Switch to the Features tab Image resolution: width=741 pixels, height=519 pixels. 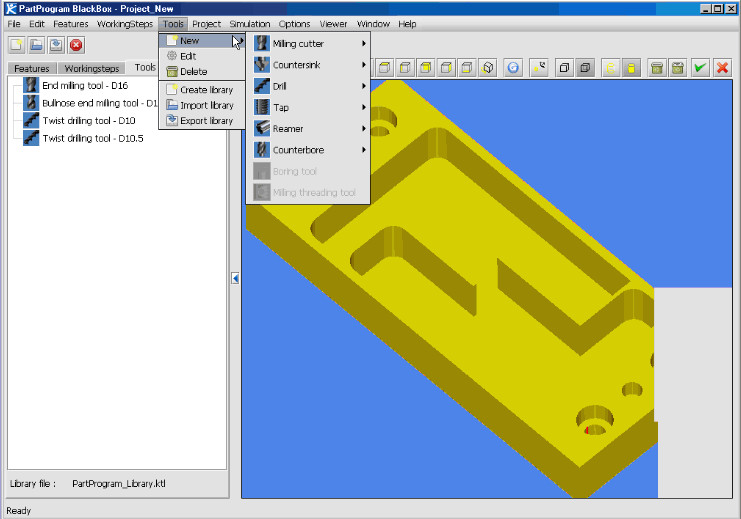[32, 69]
